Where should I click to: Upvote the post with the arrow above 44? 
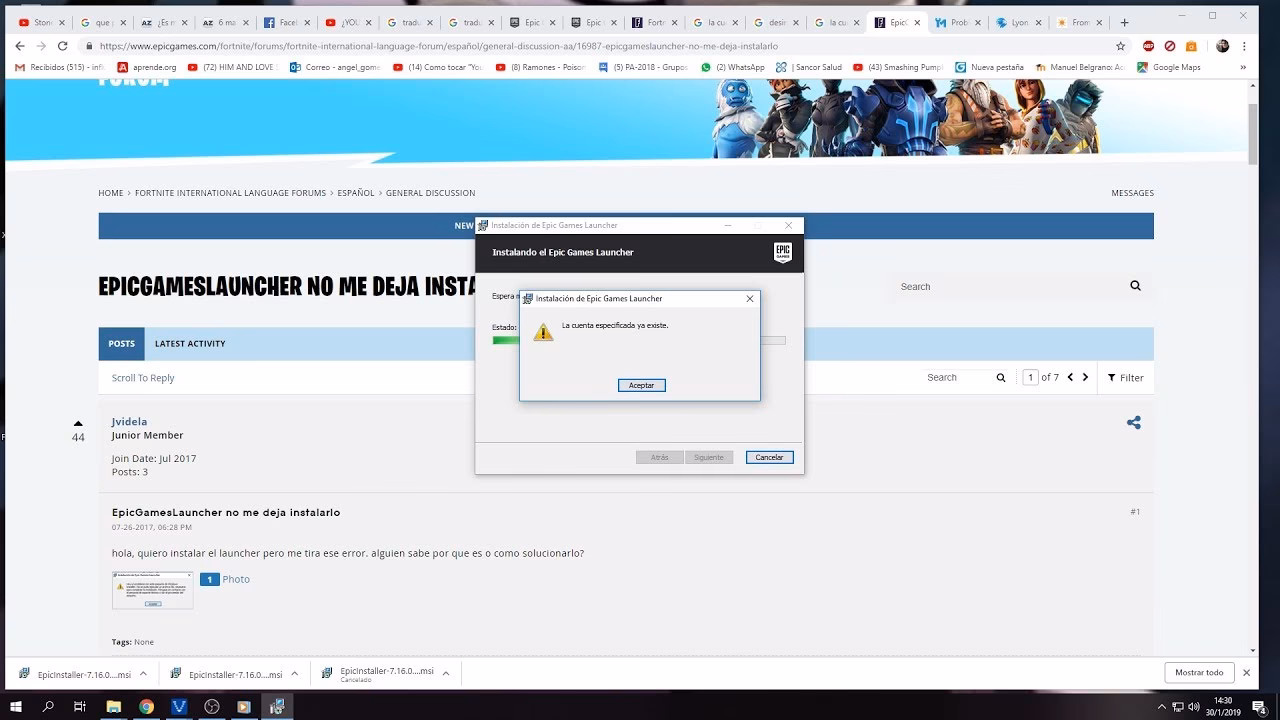[78, 423]
